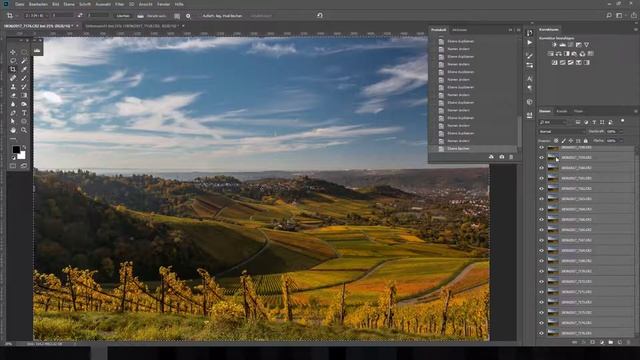640x360 pixels.
Task: Click the Protokoll panel scrollbar
Action: click(x=520, y=133)
